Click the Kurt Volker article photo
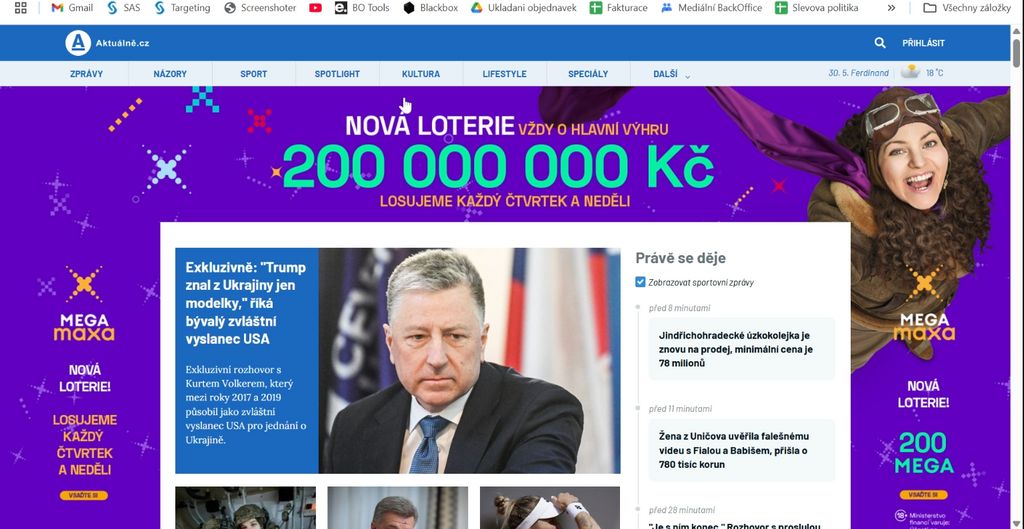Viewport: 1024px width, 529px height. (x=469, y=361)
